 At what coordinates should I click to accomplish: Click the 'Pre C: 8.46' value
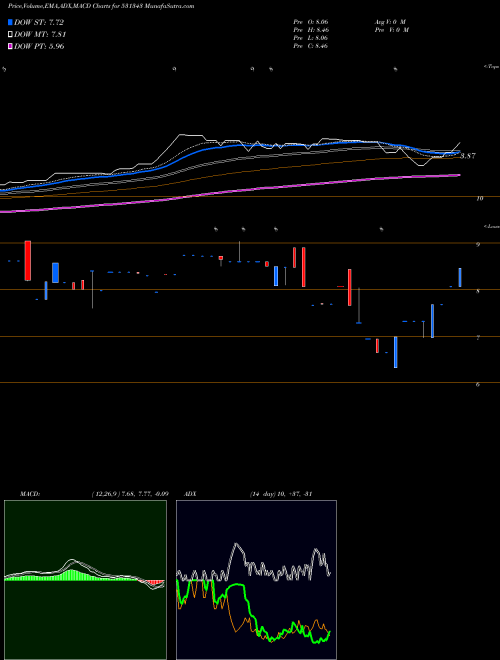pyautogui.click(x=311, y=46)
